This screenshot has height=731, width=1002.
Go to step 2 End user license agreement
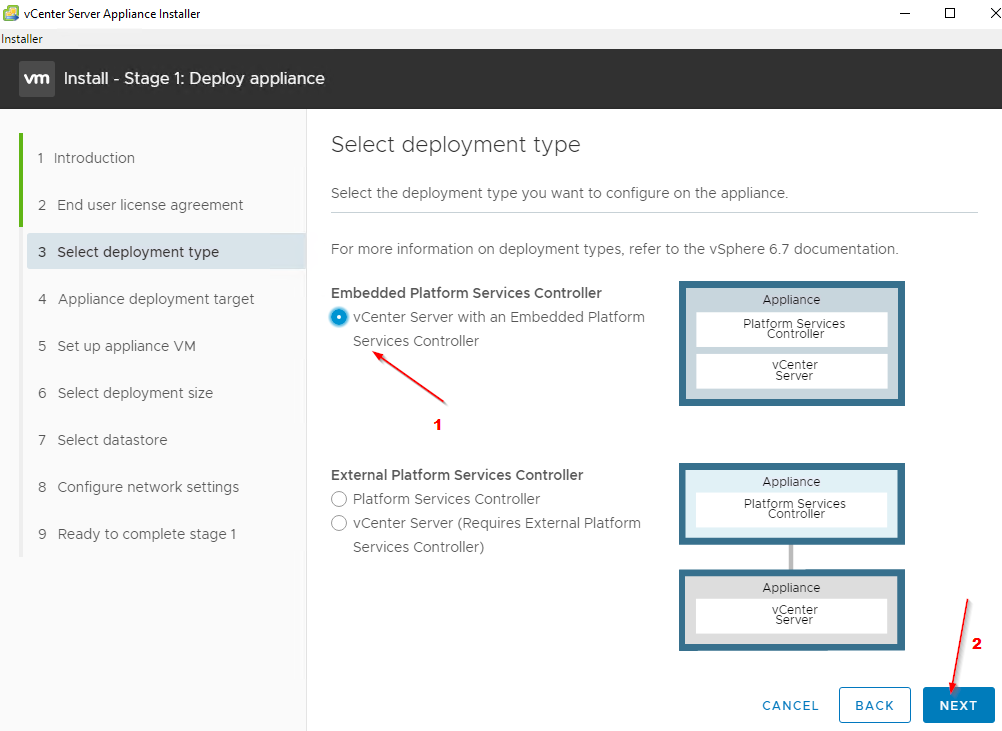click(x=141, y=204)
